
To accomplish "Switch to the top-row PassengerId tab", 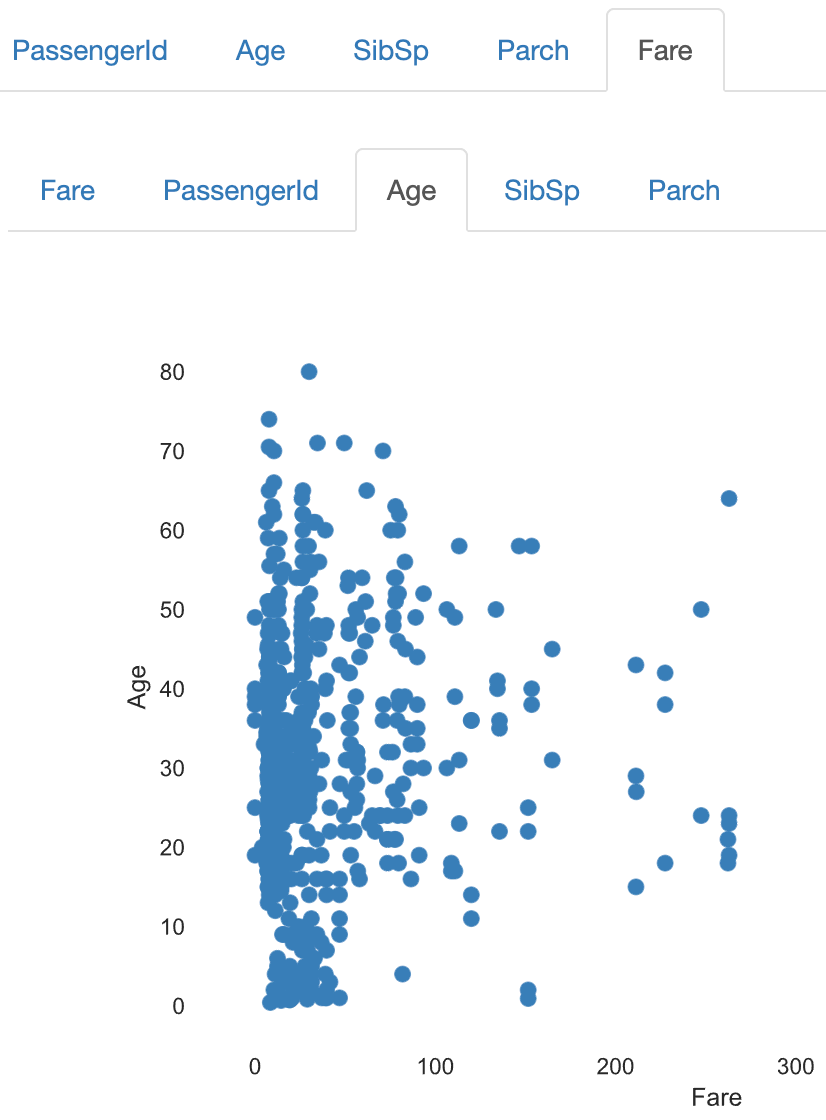I will [90, 51].
